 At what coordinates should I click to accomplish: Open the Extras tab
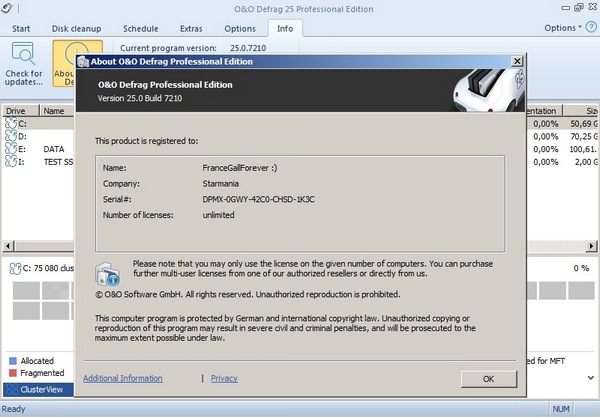[x=191, y=29]
